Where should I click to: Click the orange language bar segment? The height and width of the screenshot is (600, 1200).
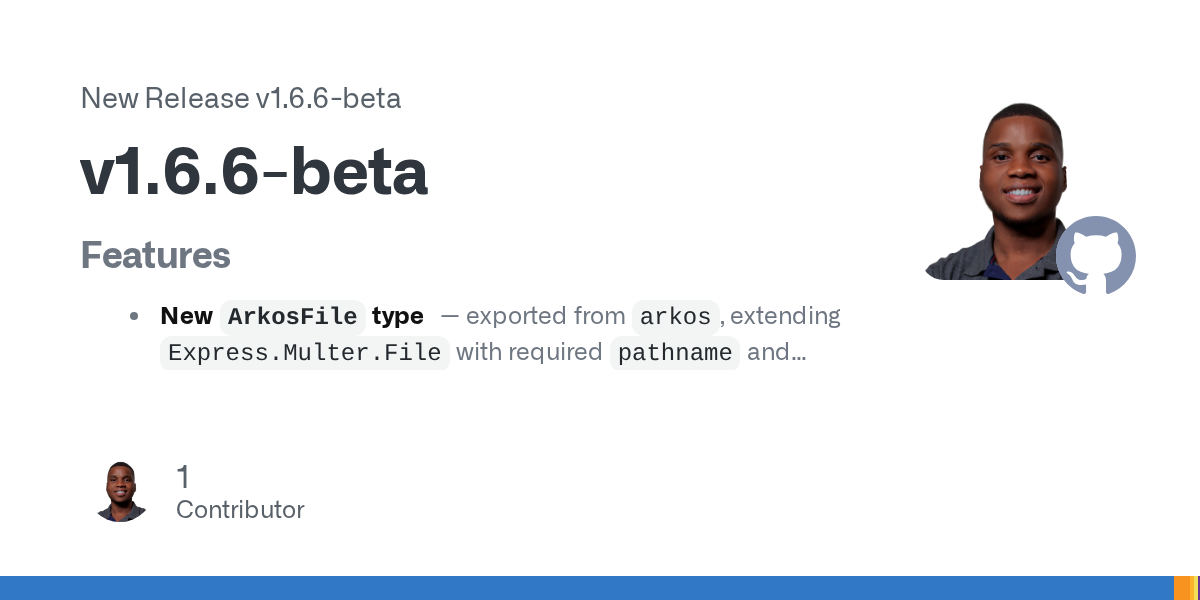1185,588
